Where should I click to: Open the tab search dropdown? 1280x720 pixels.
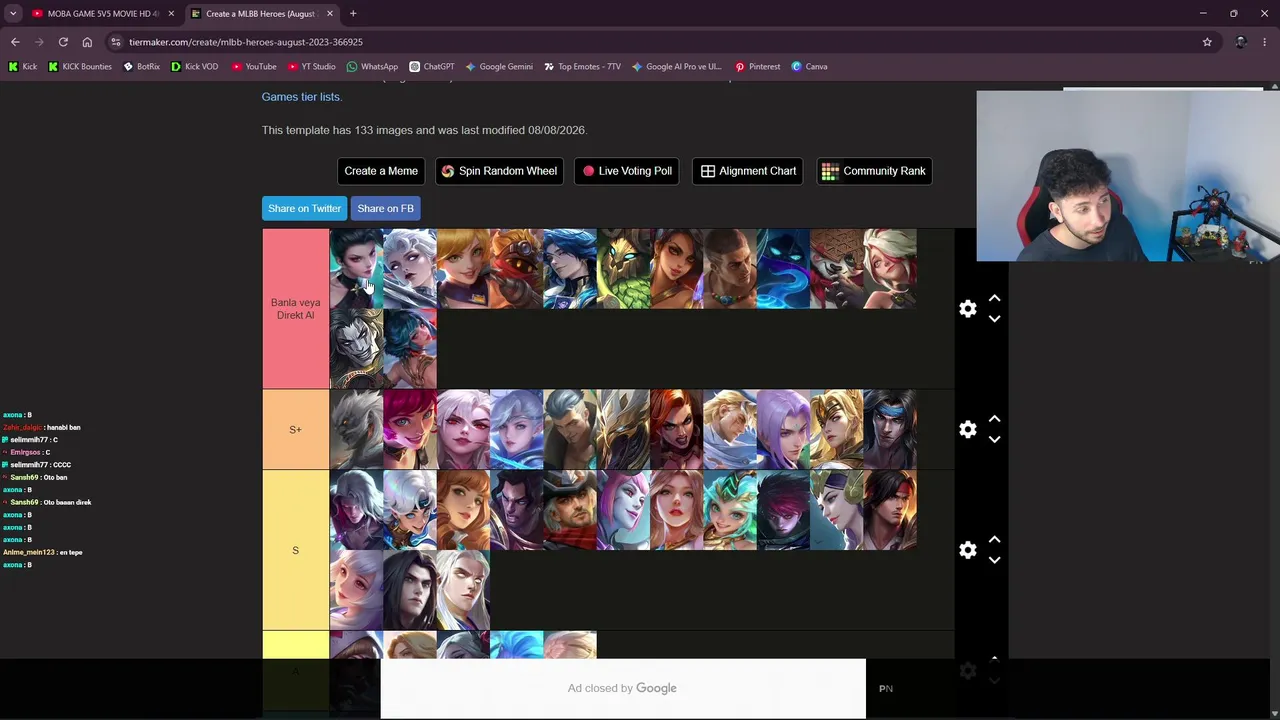click(13, 14)
